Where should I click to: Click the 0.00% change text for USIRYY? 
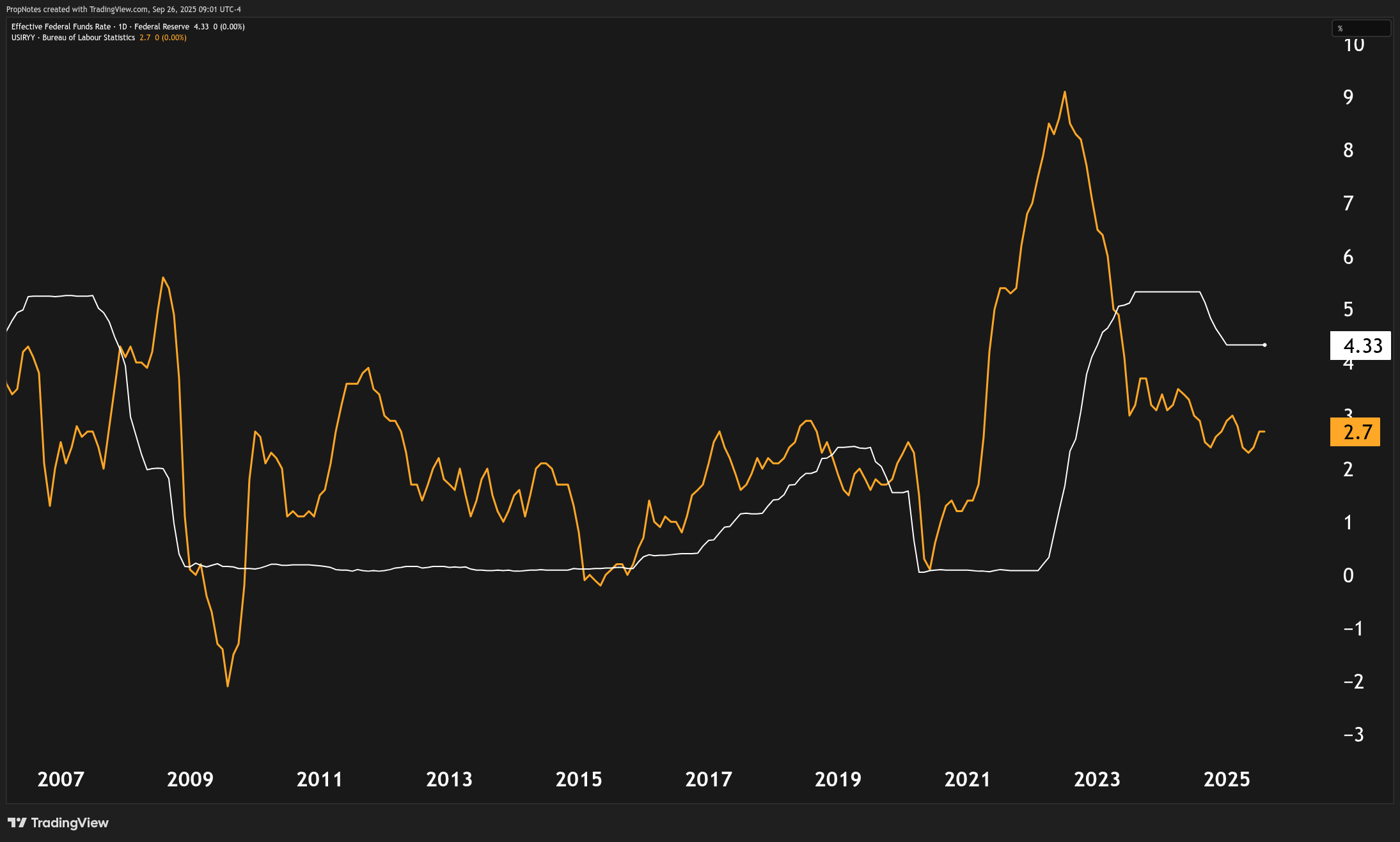(x=173, y=38)
